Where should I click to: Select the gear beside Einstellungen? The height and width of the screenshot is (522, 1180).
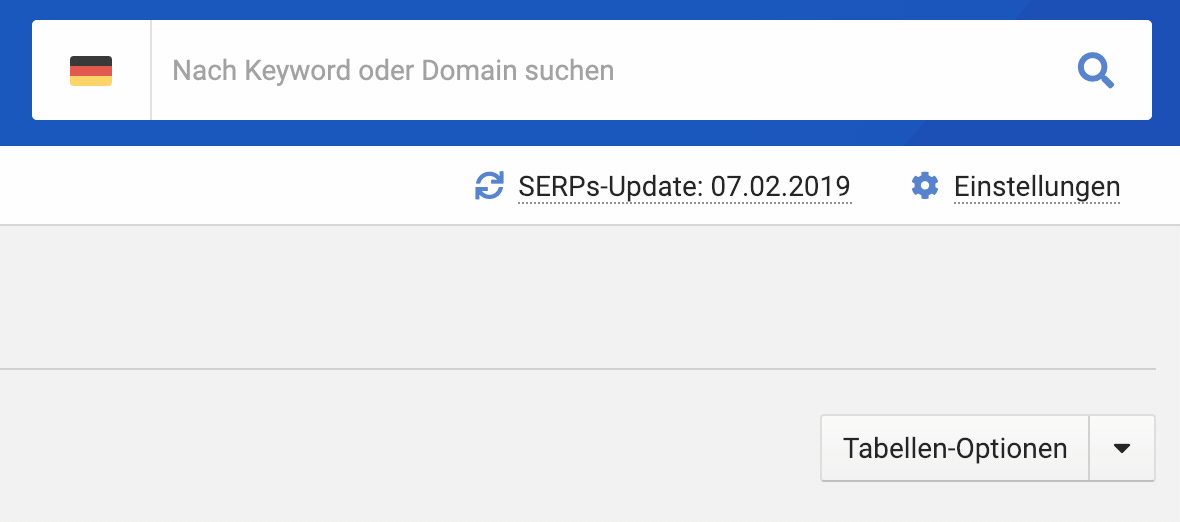point(925,186)
